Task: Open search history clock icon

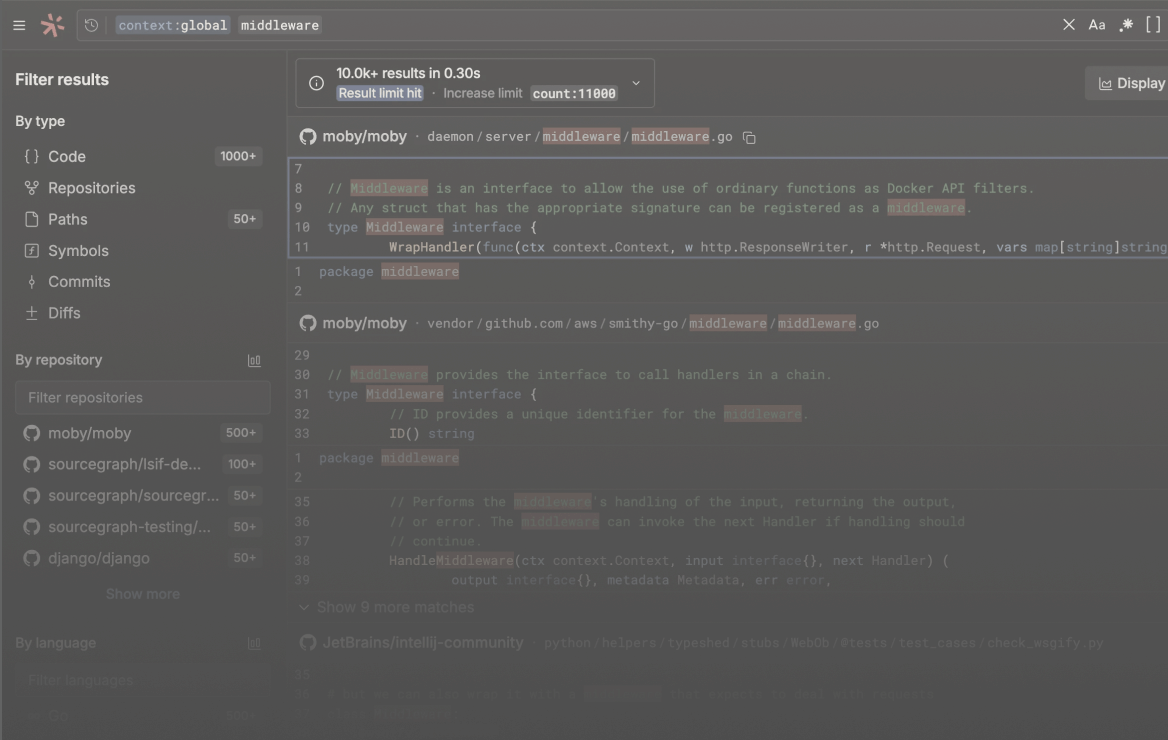Action: 92,25
